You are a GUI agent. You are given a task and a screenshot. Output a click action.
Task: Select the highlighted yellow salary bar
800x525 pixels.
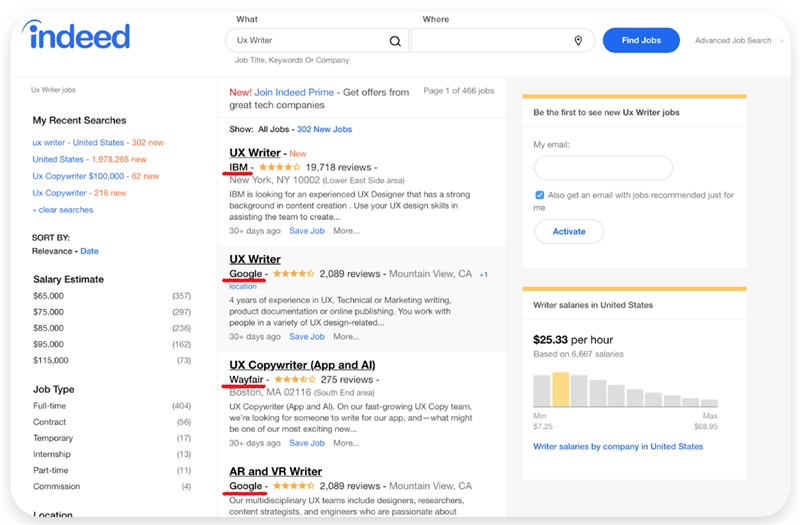click(561, 388)
